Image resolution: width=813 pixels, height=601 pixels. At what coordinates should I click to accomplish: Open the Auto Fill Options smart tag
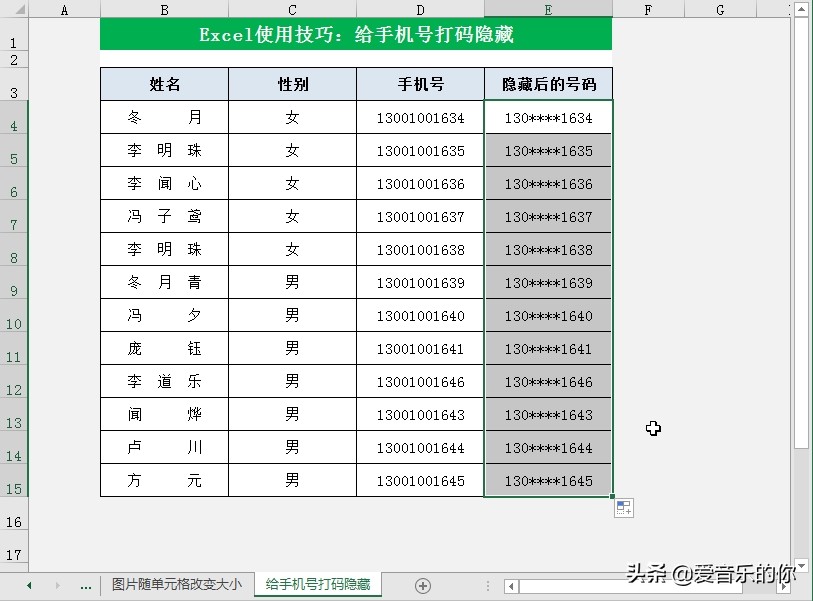coord(623,507)
